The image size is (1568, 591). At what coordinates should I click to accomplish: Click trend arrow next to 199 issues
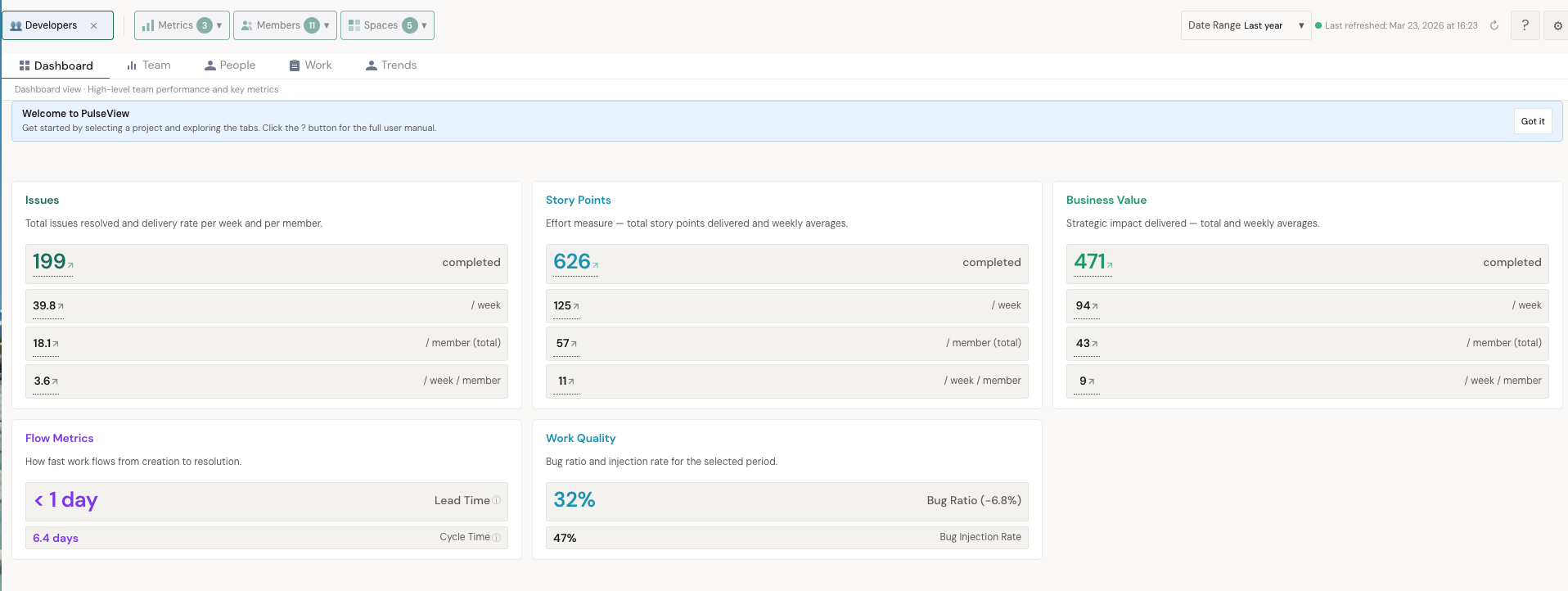pos(70,265)
